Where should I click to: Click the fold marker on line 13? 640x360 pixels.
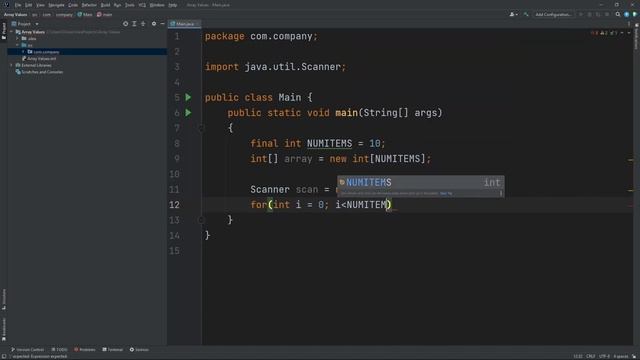click(x=201, y=220)
